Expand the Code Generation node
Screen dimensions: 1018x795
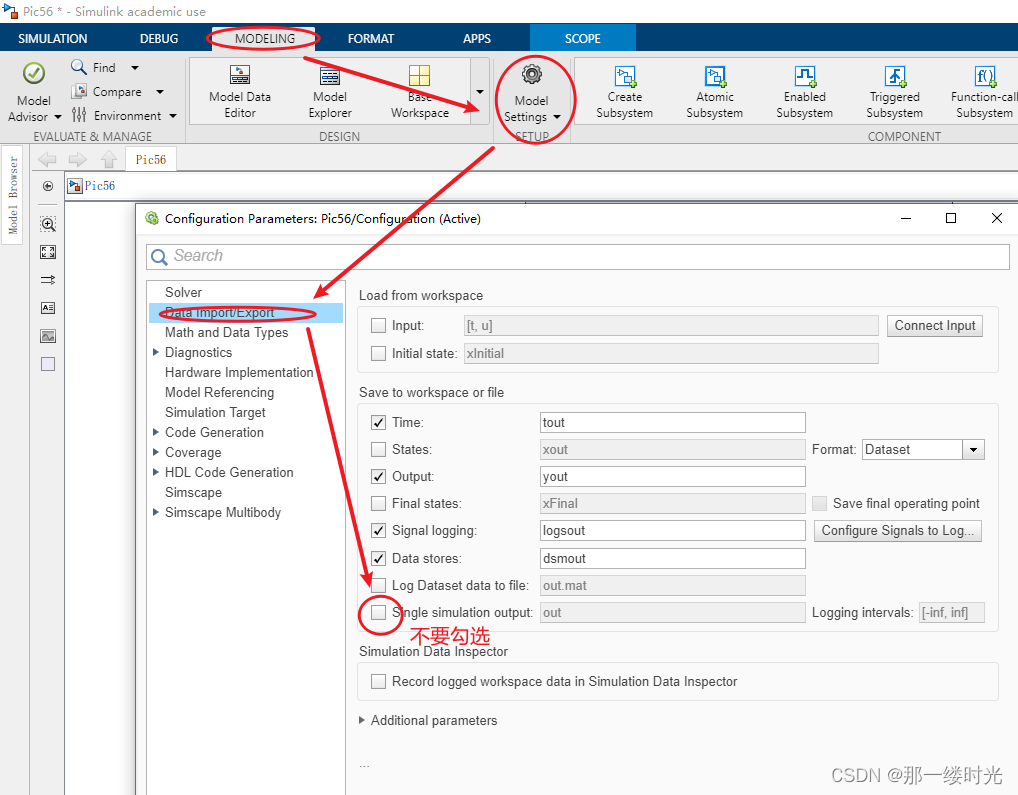point(156,432)
